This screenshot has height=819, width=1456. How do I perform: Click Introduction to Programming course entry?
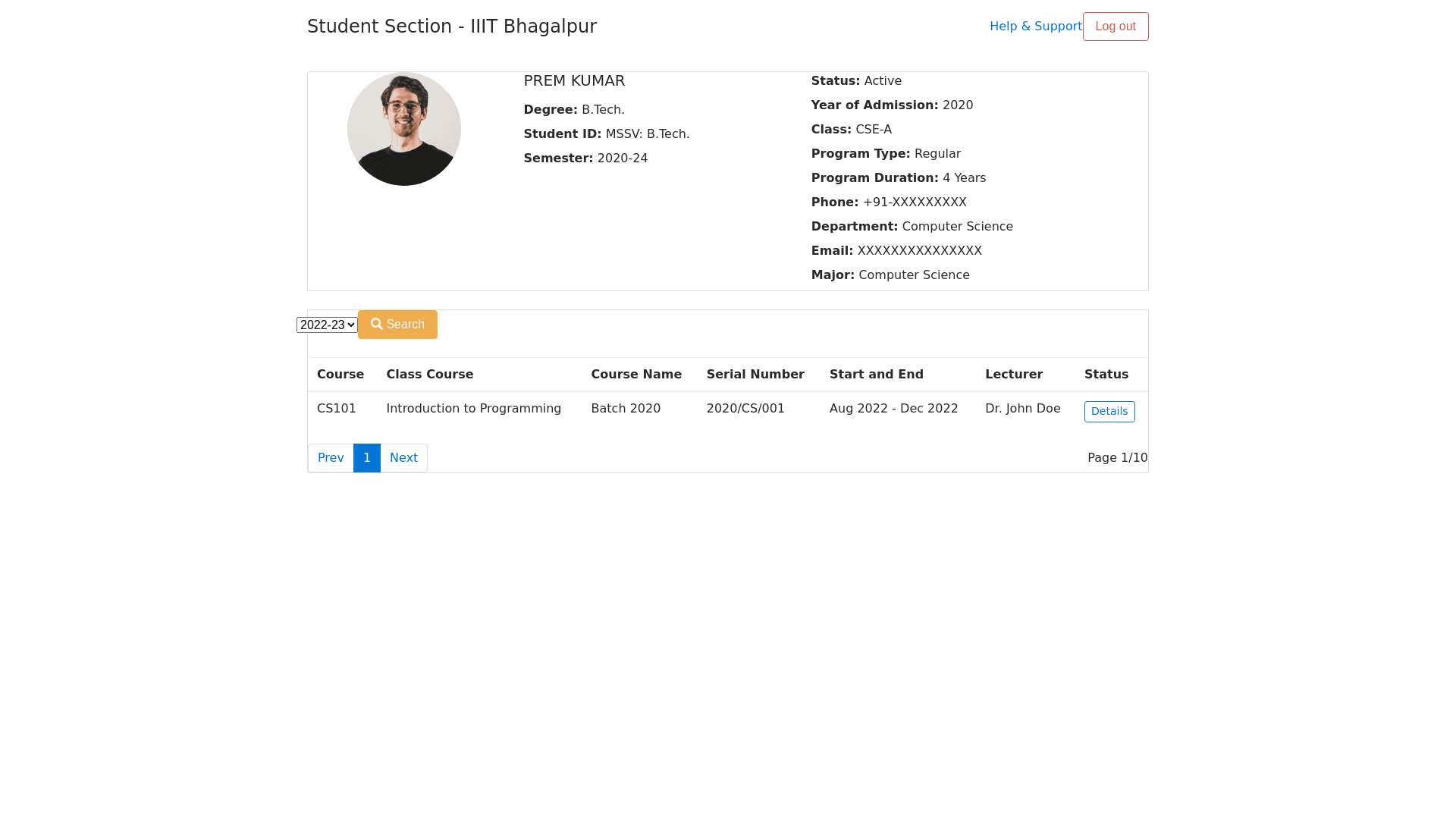pyautogui.click(x=473, y=409)
